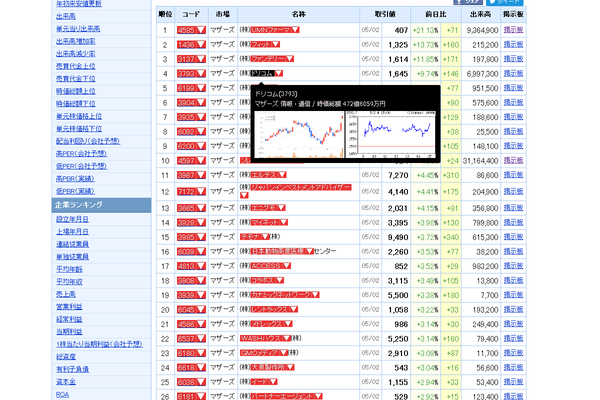Open sidebar link 時価総額下位
The image size is (600, 400).
coord(75,104)
